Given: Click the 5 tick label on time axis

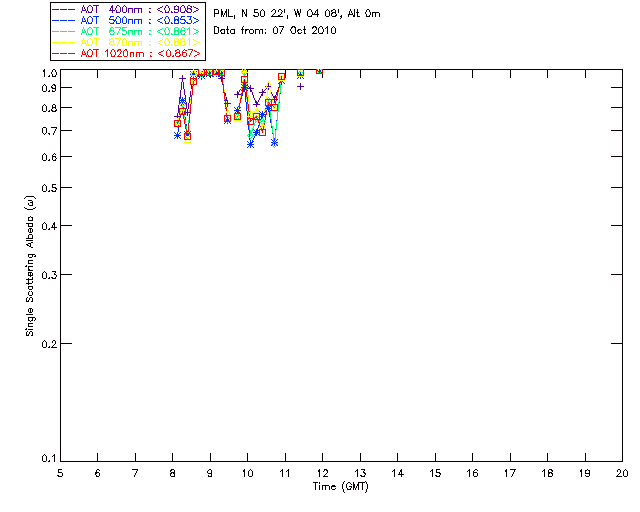Looking at the screenshot, I should (x=60, y=473).
